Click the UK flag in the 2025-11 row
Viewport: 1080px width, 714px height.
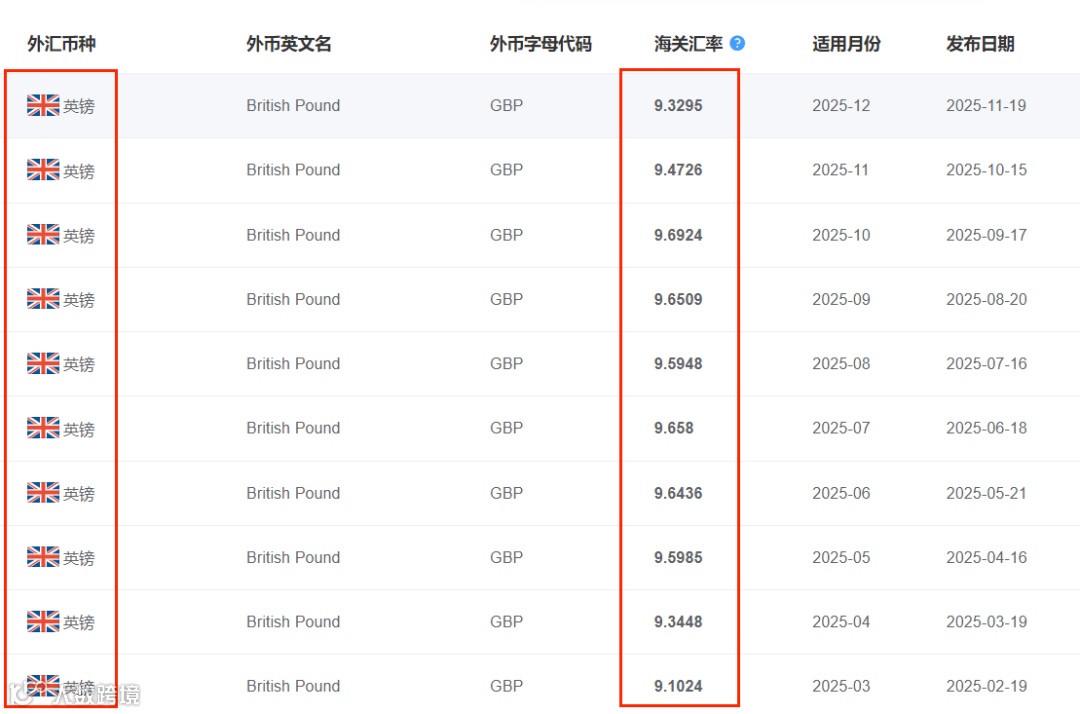43,170
